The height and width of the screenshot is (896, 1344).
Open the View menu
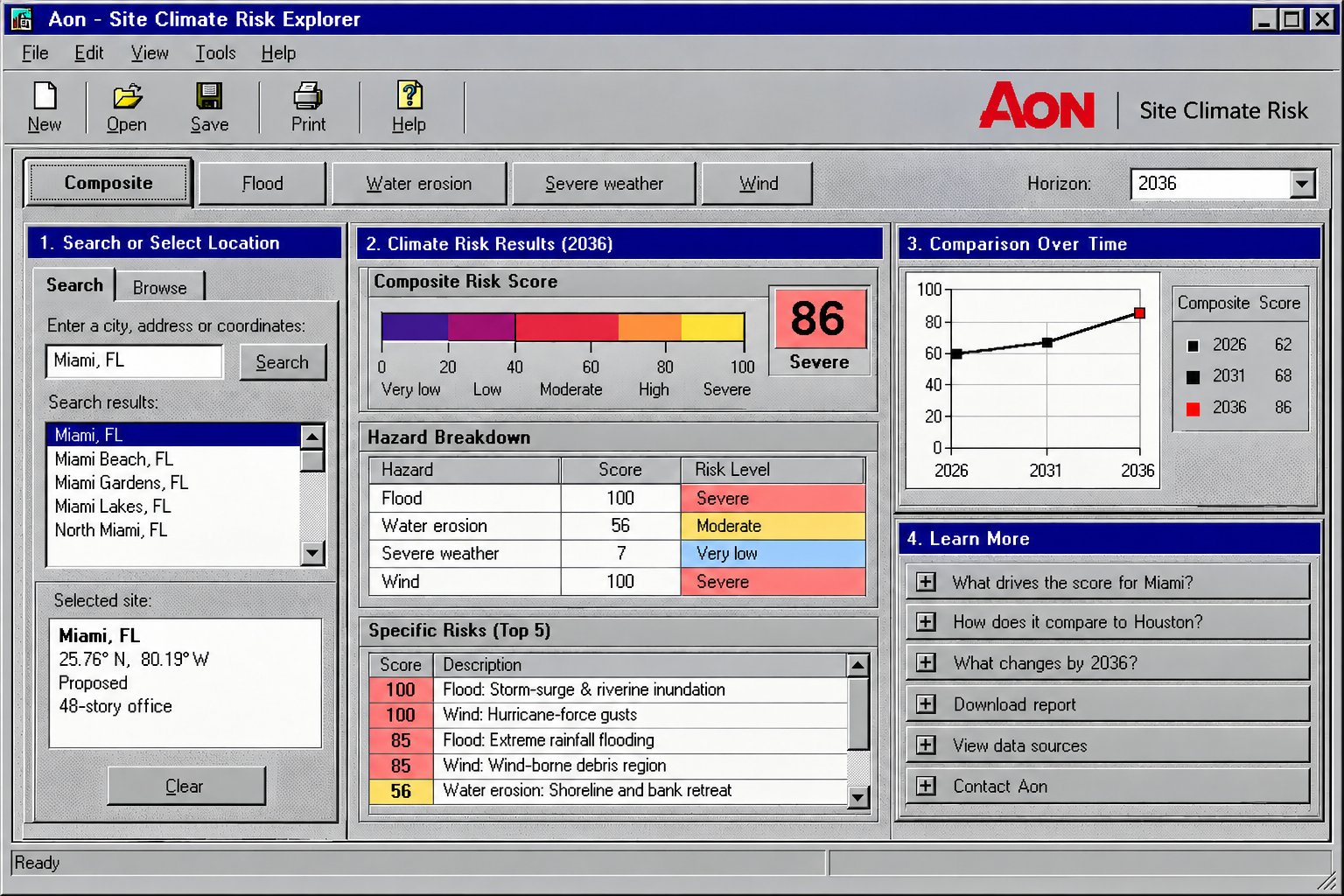click(x=150, y=53)
